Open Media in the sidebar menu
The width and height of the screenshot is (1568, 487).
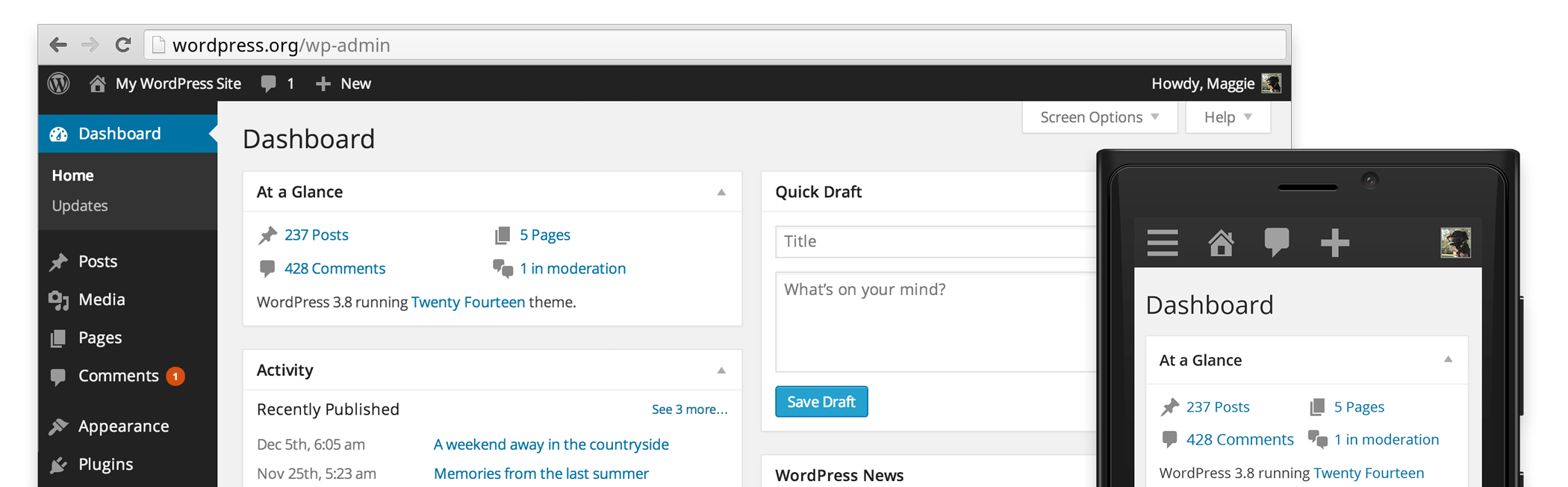tap(102, 300)
